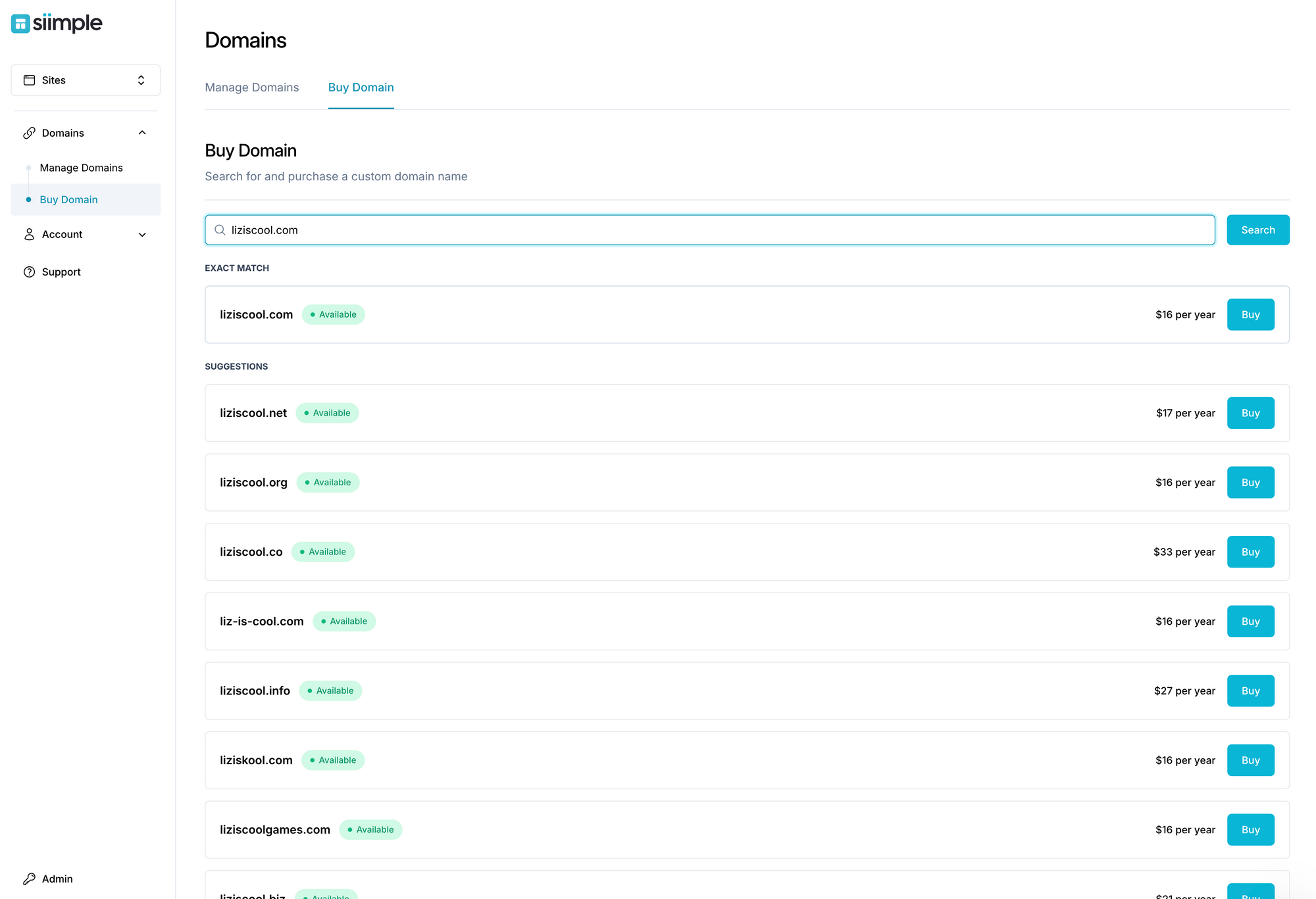
Task: Collapse the Domains section chevron
Action: click(142, 133)
